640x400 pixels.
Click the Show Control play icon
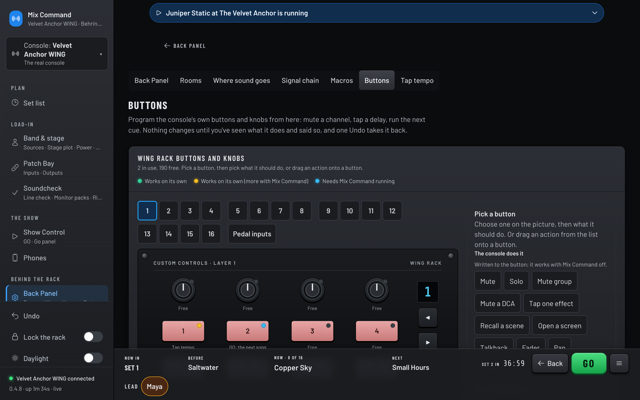tap(15, 236)
